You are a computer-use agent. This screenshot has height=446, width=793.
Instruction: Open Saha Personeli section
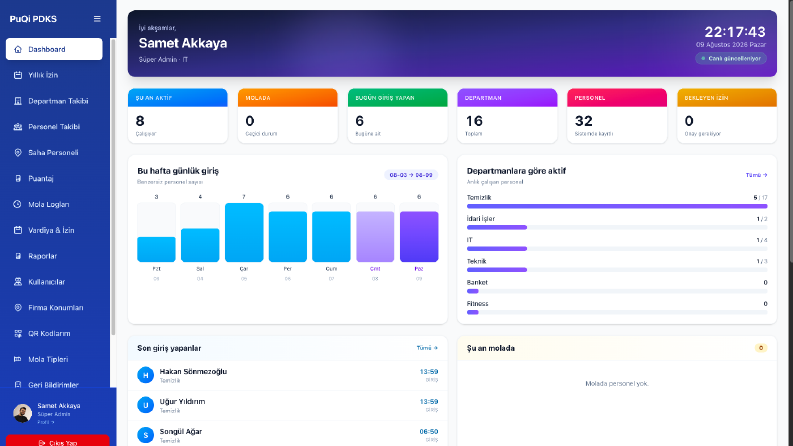coord(54,152)
